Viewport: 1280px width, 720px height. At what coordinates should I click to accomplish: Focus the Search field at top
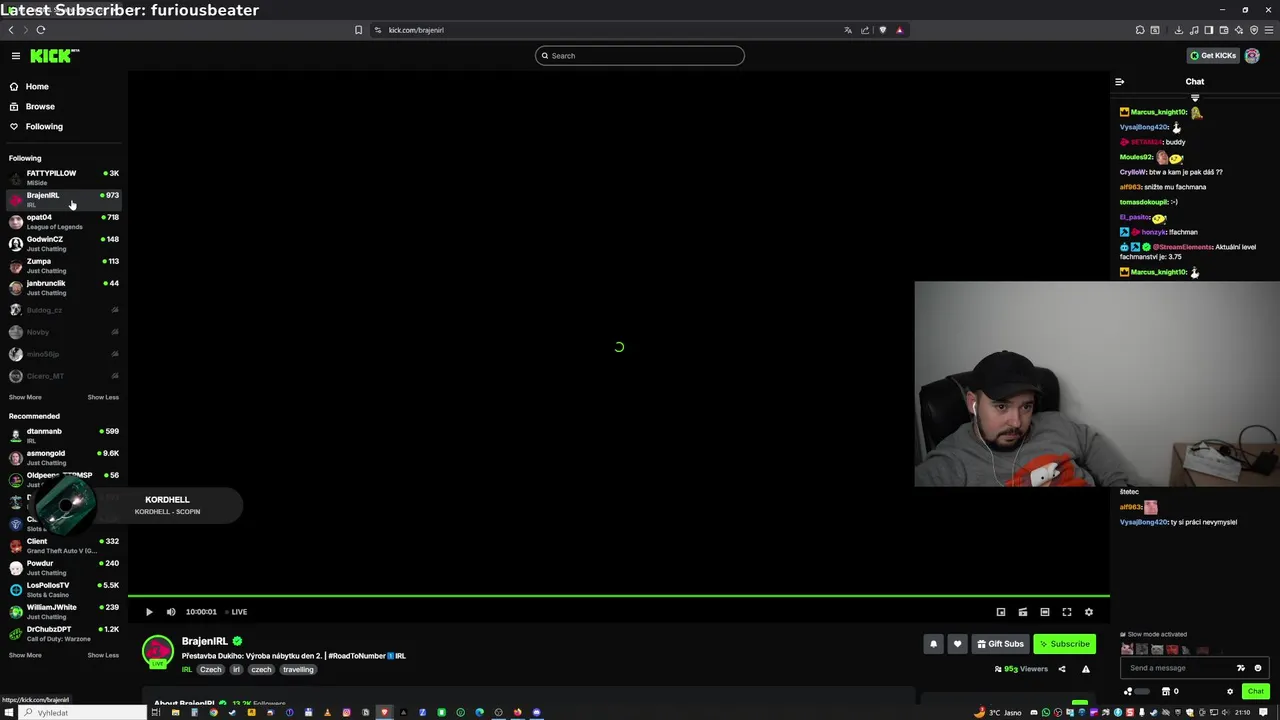pyautogui.click(x=640, y=56)
